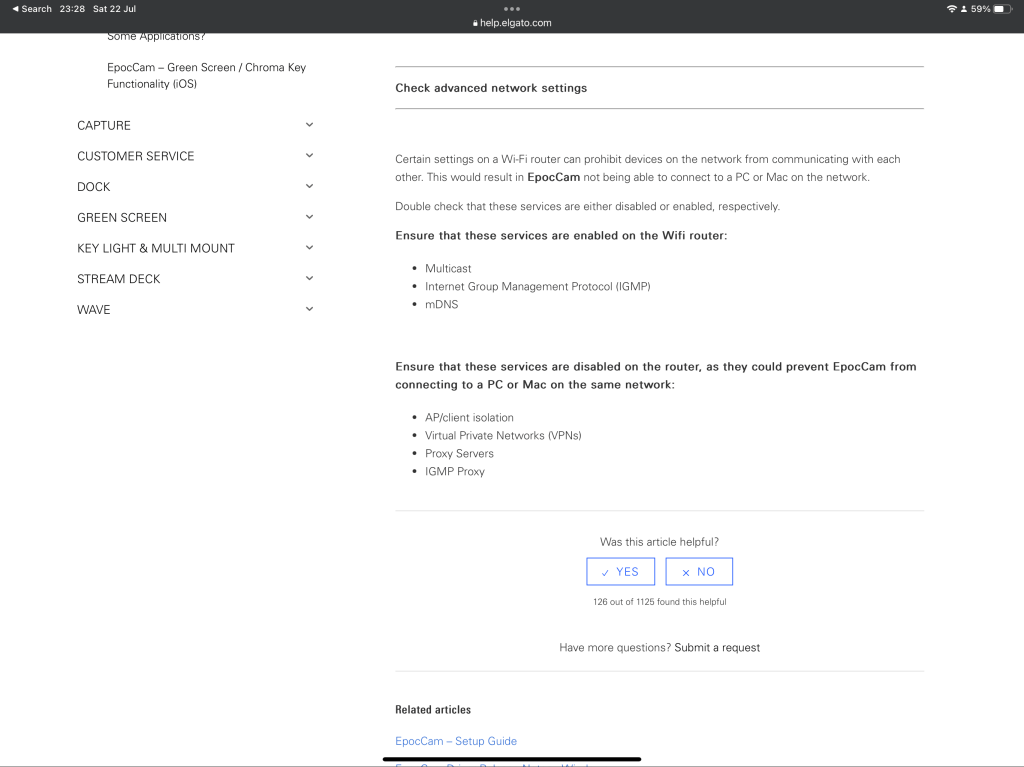This screenshot has width=1024, height=767.
Task: Expand the CUSTOMER SERVICE section chevron
Action: click(310, 155)
